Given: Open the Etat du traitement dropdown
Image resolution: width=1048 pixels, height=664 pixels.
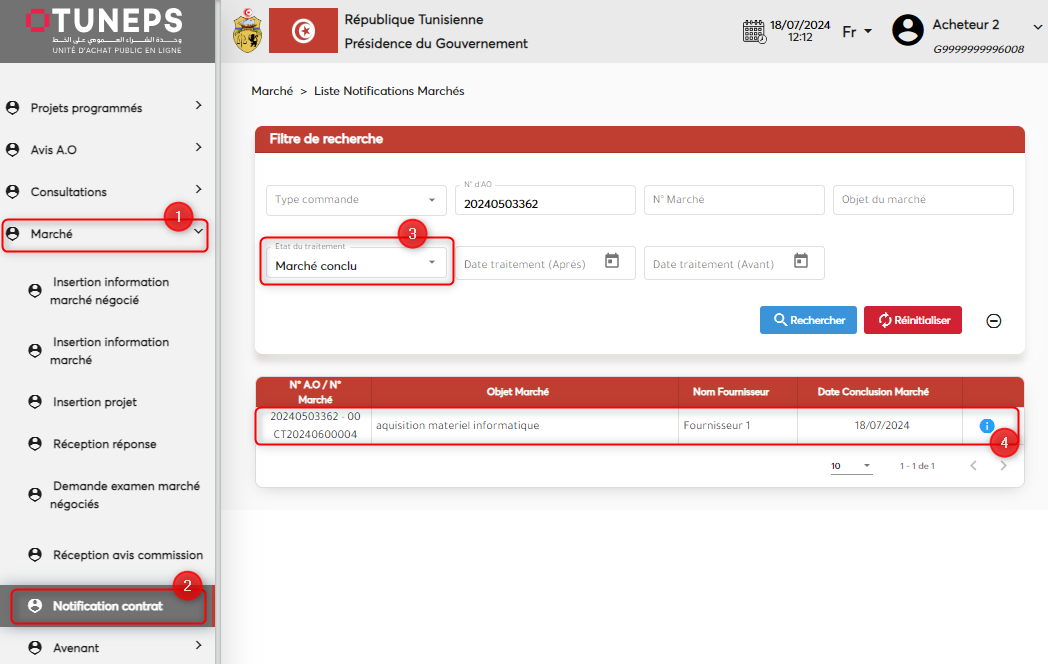Looking at the screenshot, I should [355, 263].
